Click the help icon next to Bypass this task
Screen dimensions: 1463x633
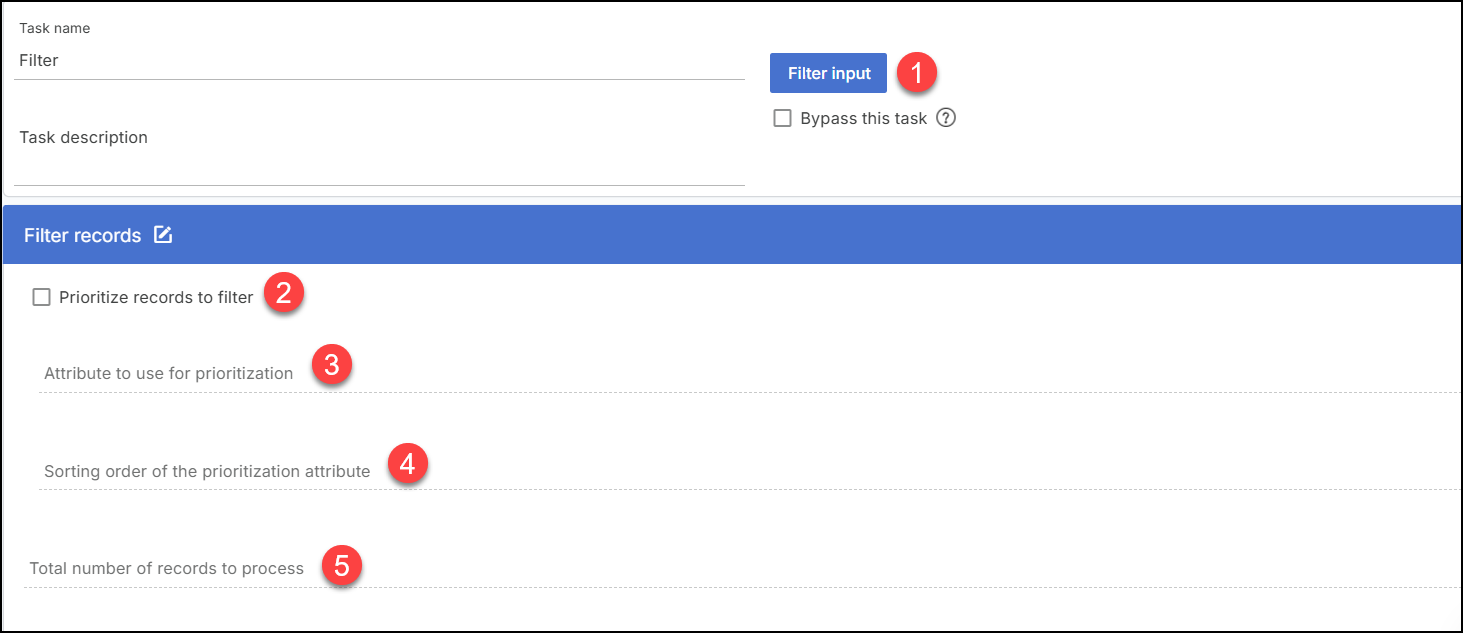click(944, 118)
